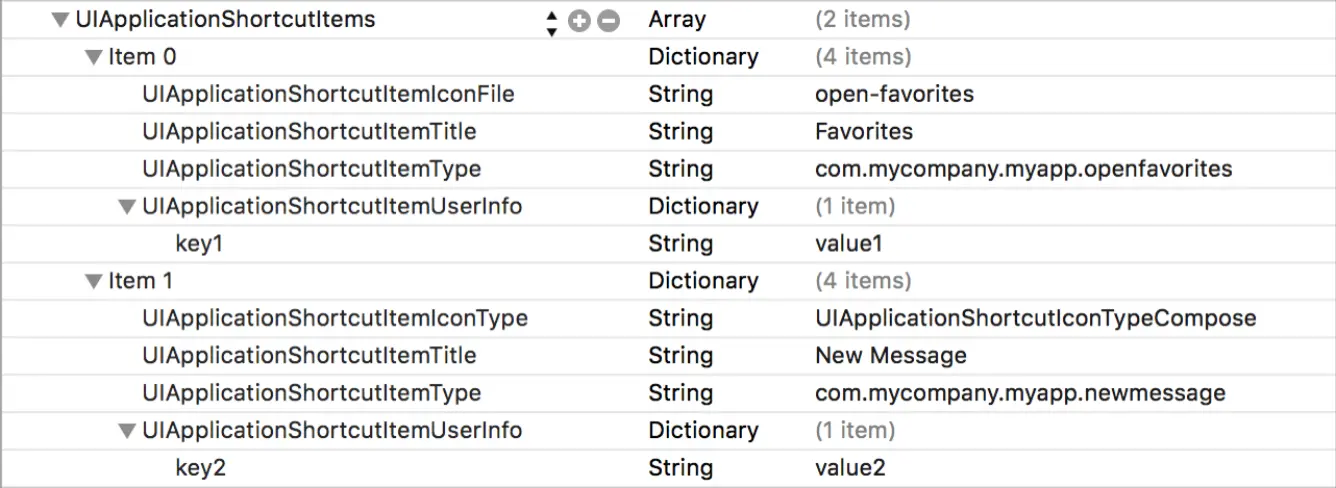Select the UIApplicationShortcutItemIconFile key
1336x488 pixels.
328,94
